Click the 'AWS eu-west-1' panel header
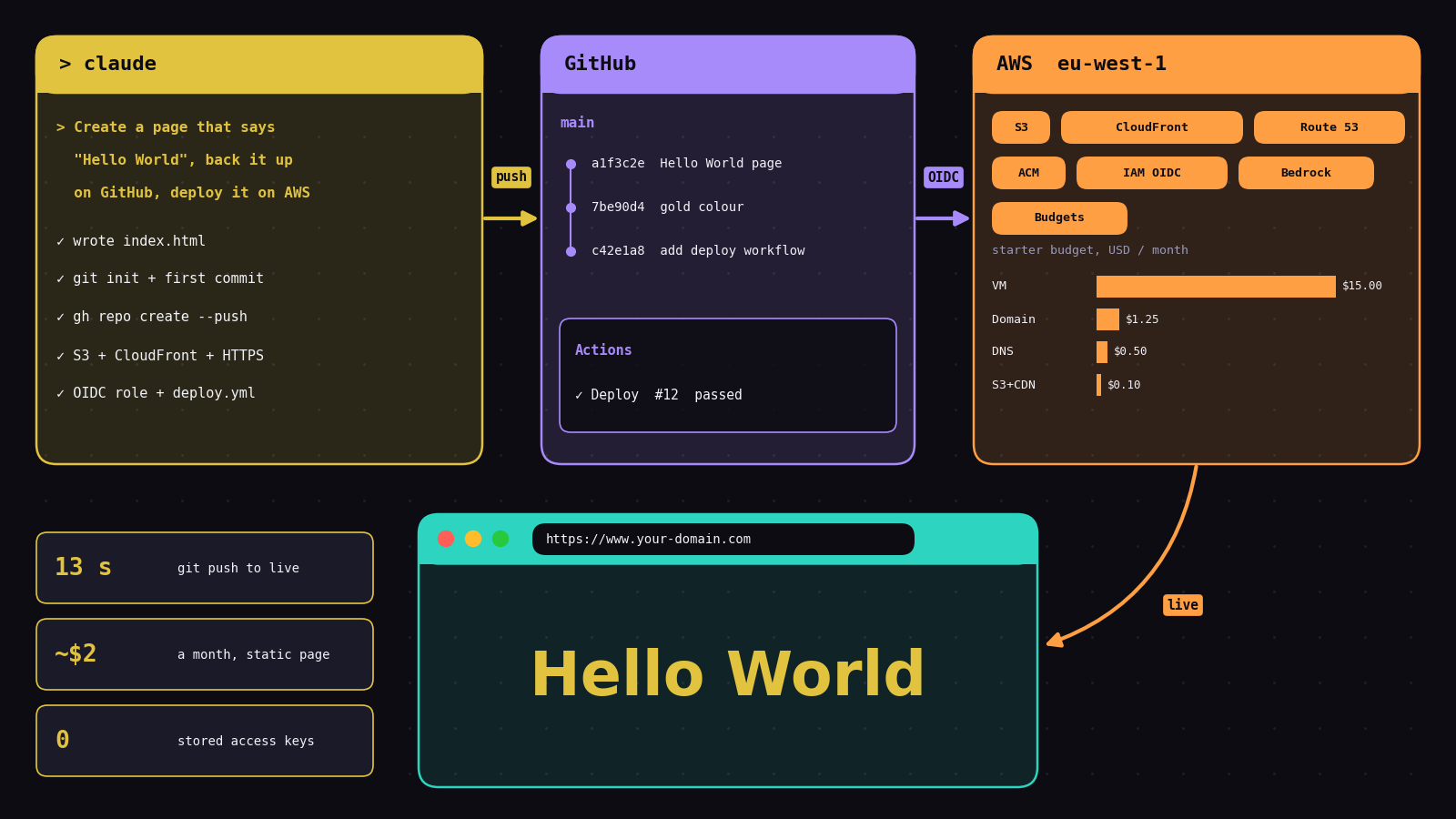The image size is (1456, 819). click(1197, 65)
